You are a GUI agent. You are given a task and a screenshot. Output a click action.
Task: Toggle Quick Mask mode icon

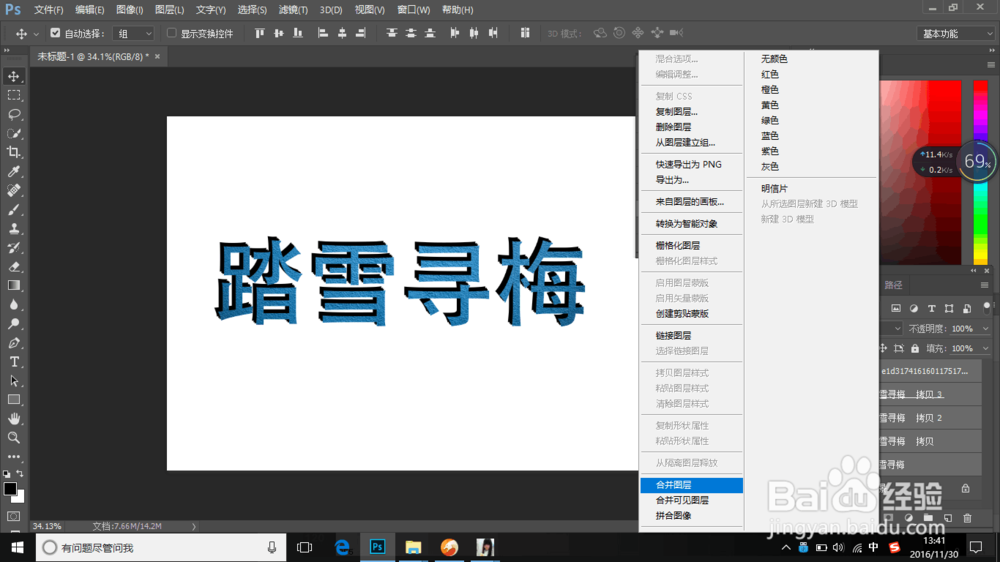pos(13,516)
